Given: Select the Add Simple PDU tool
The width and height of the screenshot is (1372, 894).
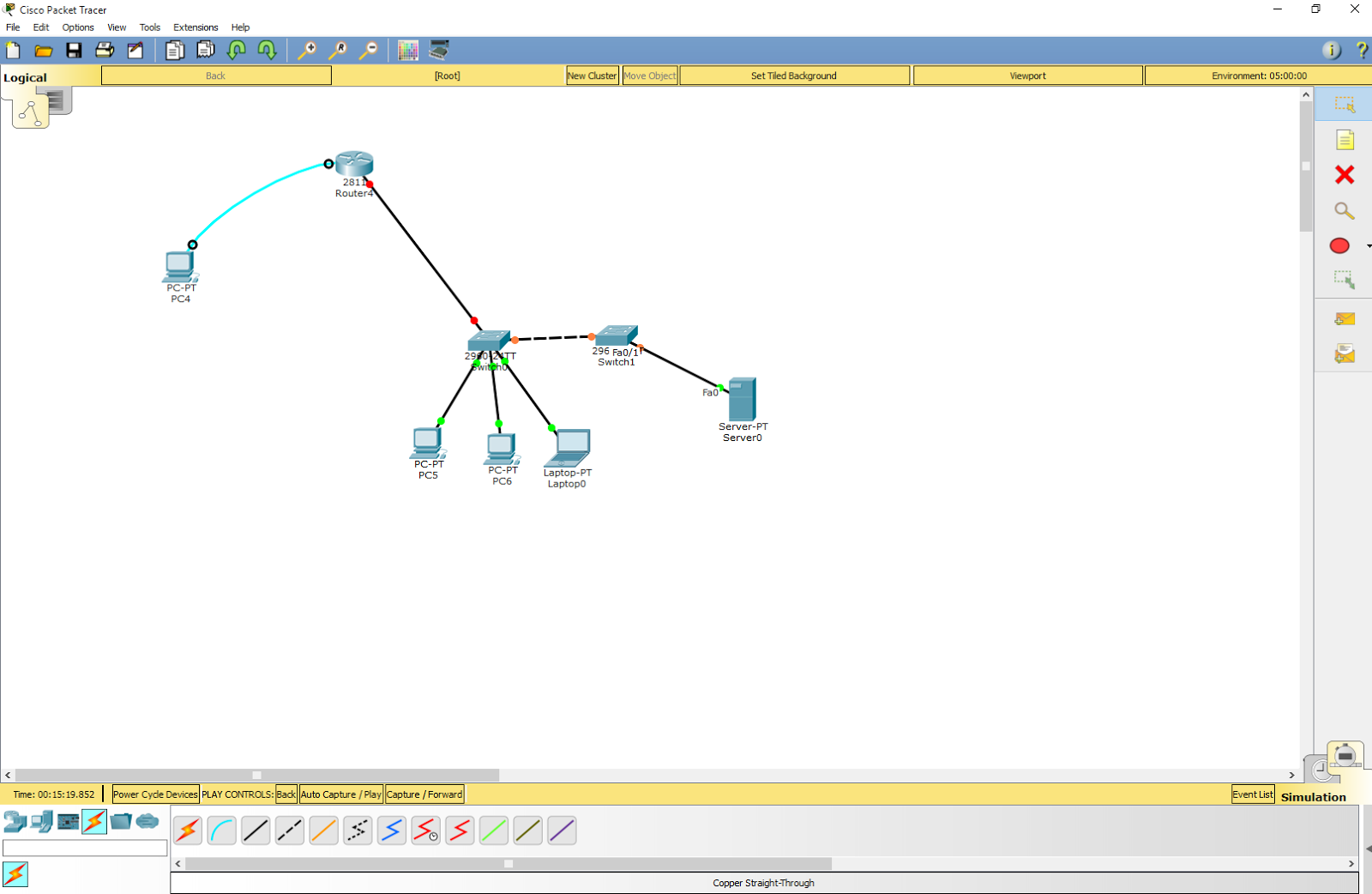Looking at the screenshot, I should tap(1345, 318).
